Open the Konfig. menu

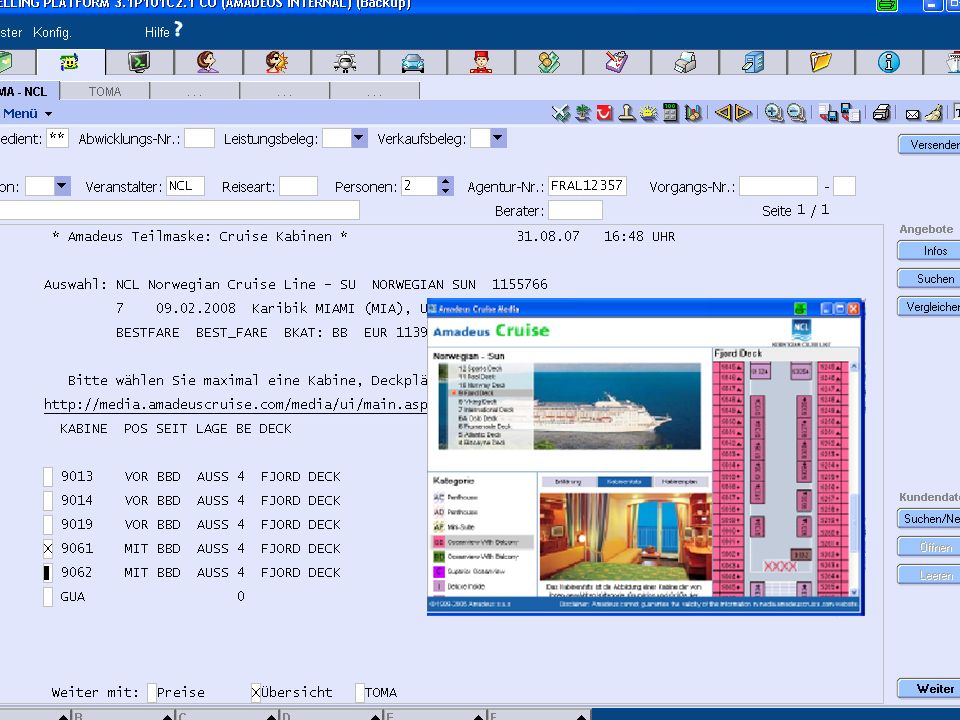[x=52, y=32]
